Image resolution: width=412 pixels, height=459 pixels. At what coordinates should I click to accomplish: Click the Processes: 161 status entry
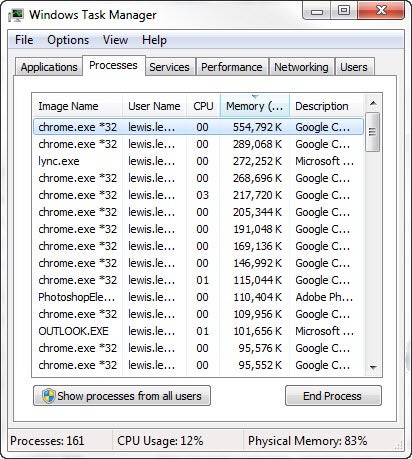[47, 441]
